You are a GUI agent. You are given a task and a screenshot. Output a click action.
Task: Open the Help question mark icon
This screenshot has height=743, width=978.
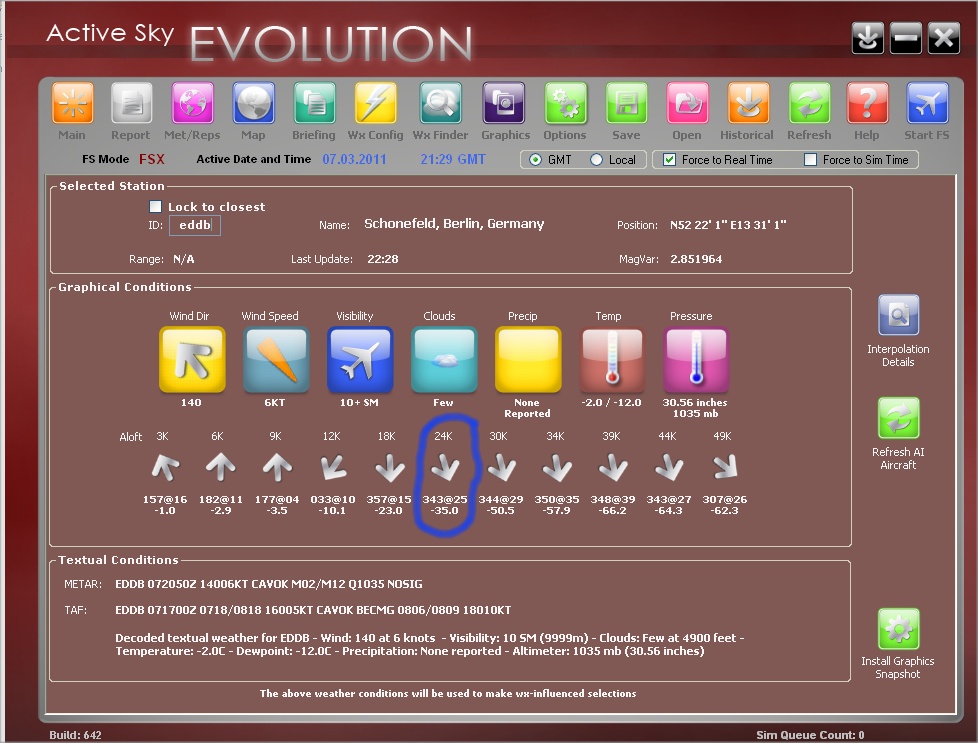(x=867, y=103)
